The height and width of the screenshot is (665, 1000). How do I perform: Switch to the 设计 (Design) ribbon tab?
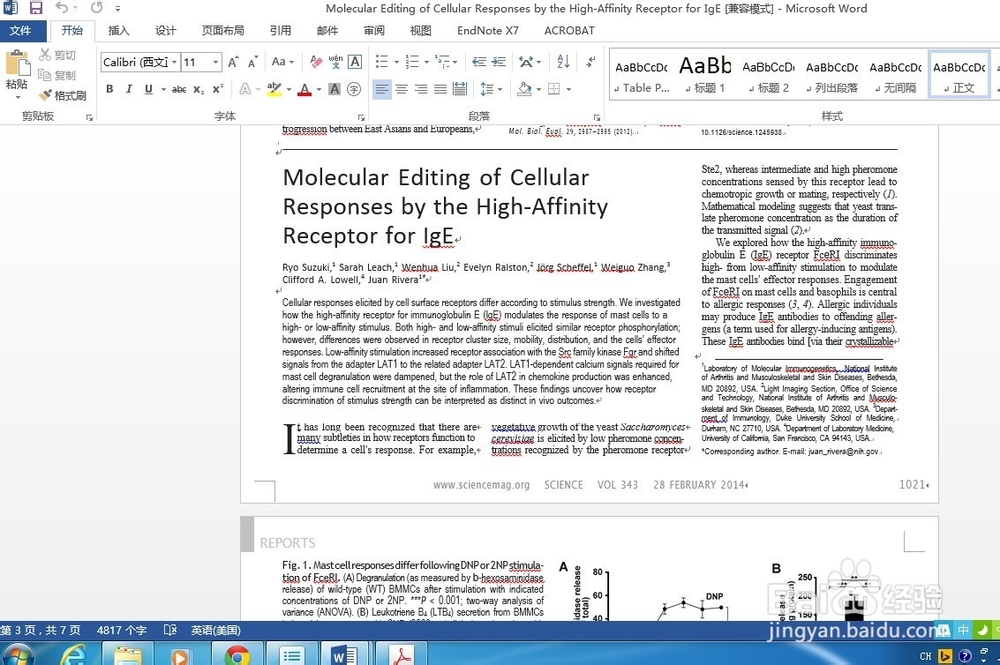[x=165, y=31]
